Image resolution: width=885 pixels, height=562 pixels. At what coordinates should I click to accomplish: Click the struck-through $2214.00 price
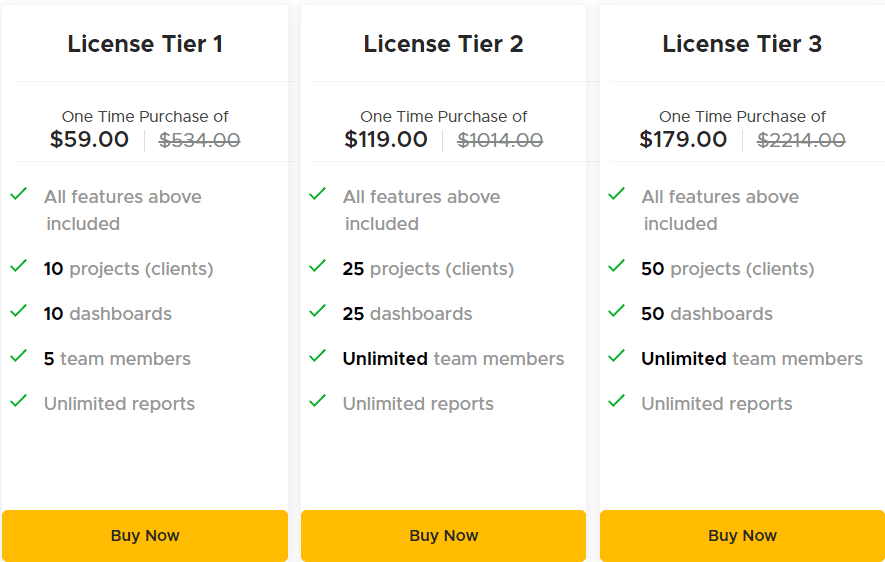[x=801, y=140]
